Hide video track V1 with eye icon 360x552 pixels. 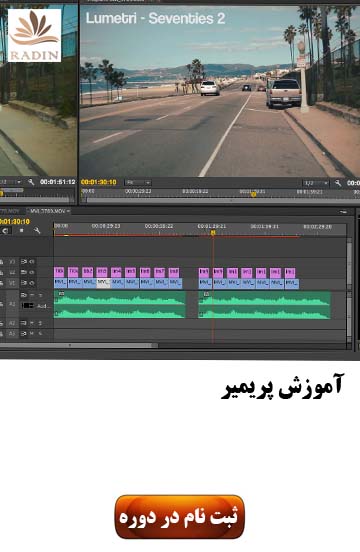[32, 283]
